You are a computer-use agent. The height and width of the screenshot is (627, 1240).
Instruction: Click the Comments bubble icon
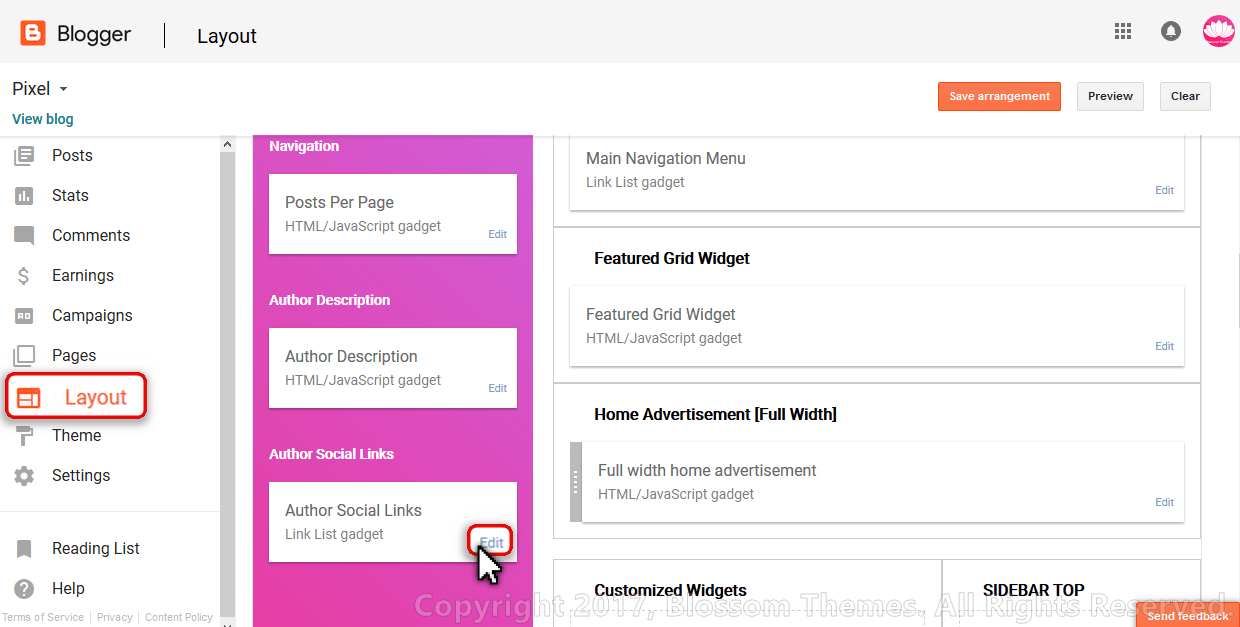click(x=24, y=236)
